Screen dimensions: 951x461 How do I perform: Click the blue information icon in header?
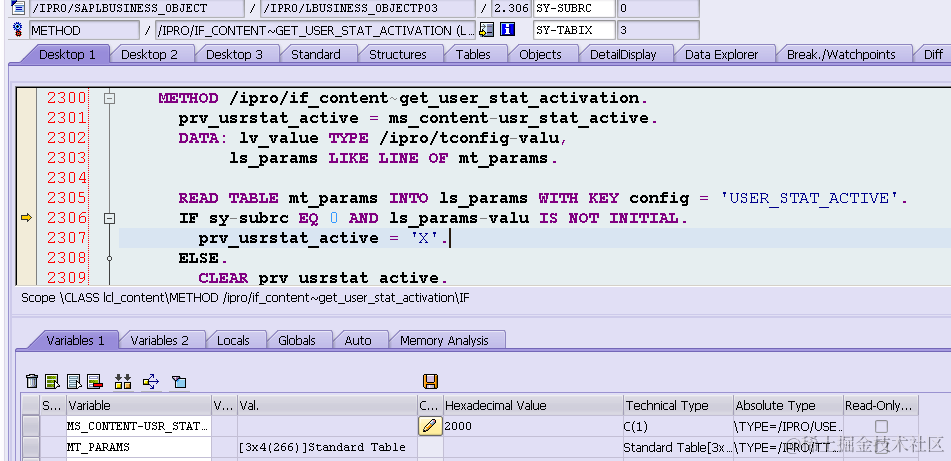508,30
